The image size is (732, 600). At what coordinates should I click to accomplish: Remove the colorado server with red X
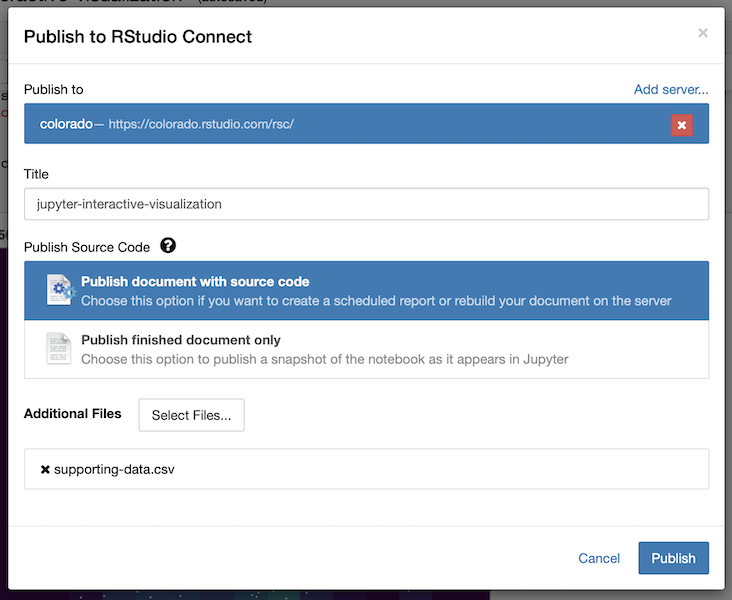pos(682,125)
